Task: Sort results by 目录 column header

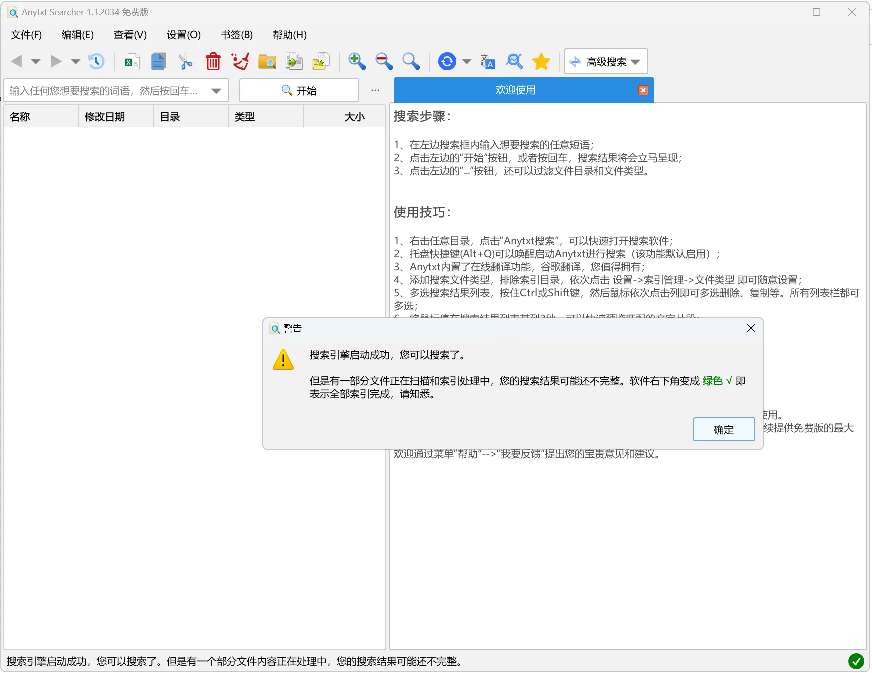Action: coord(191,116)
